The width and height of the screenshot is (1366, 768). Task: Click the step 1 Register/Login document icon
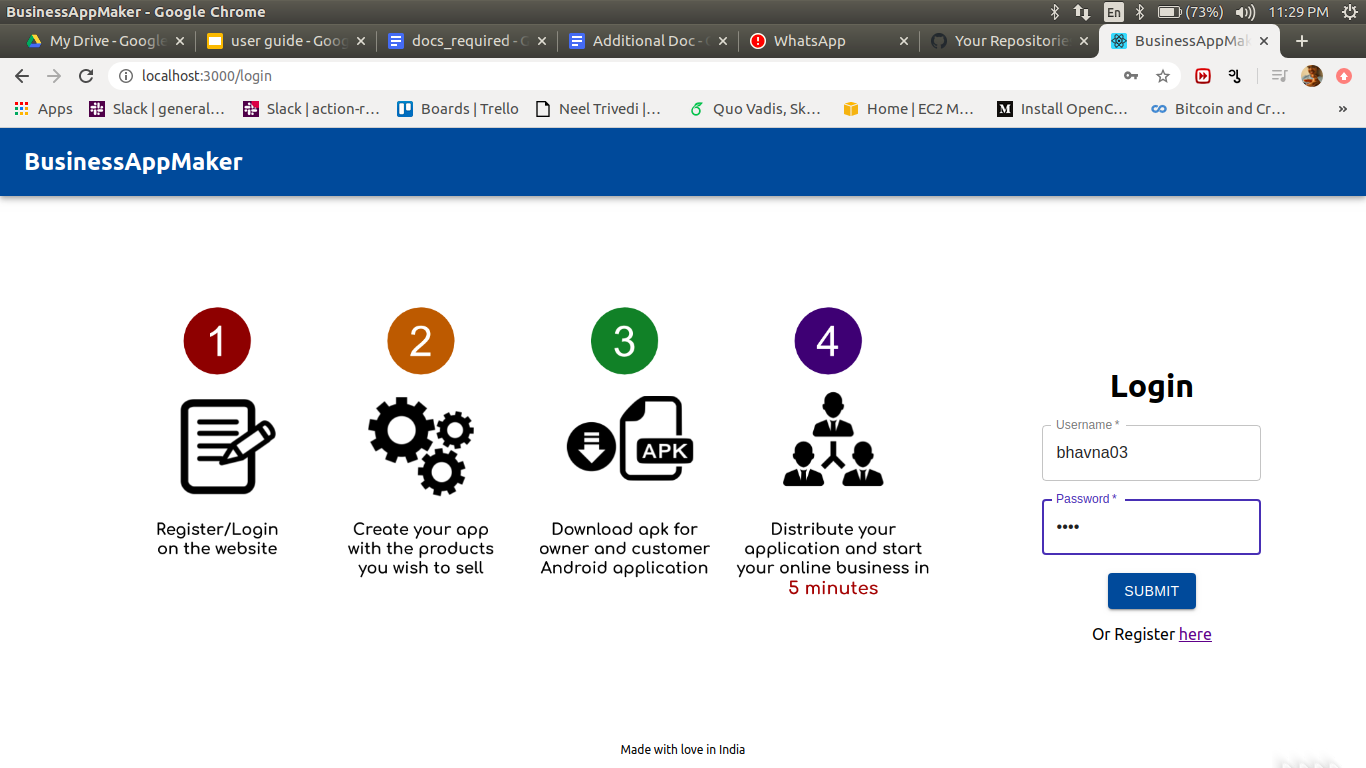(227, 446)
